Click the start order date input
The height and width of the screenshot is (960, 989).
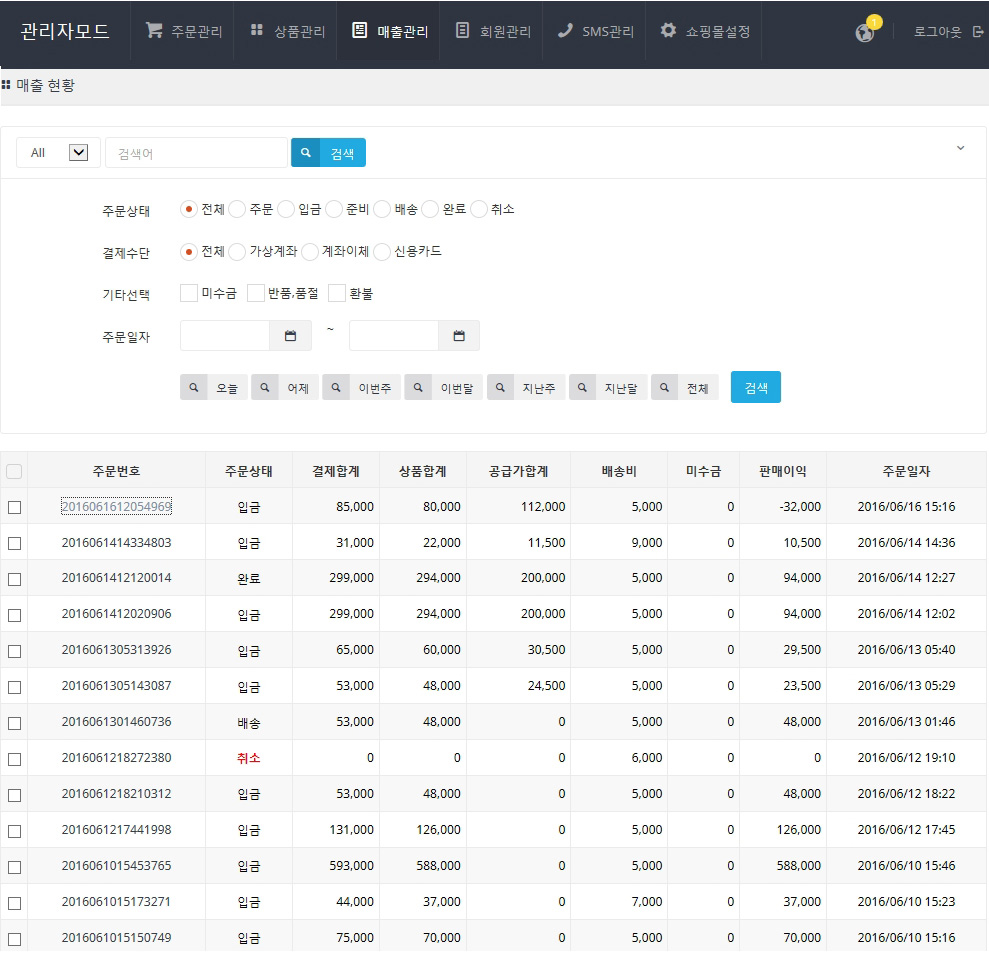pyautogui.click(x=225, y=336)
